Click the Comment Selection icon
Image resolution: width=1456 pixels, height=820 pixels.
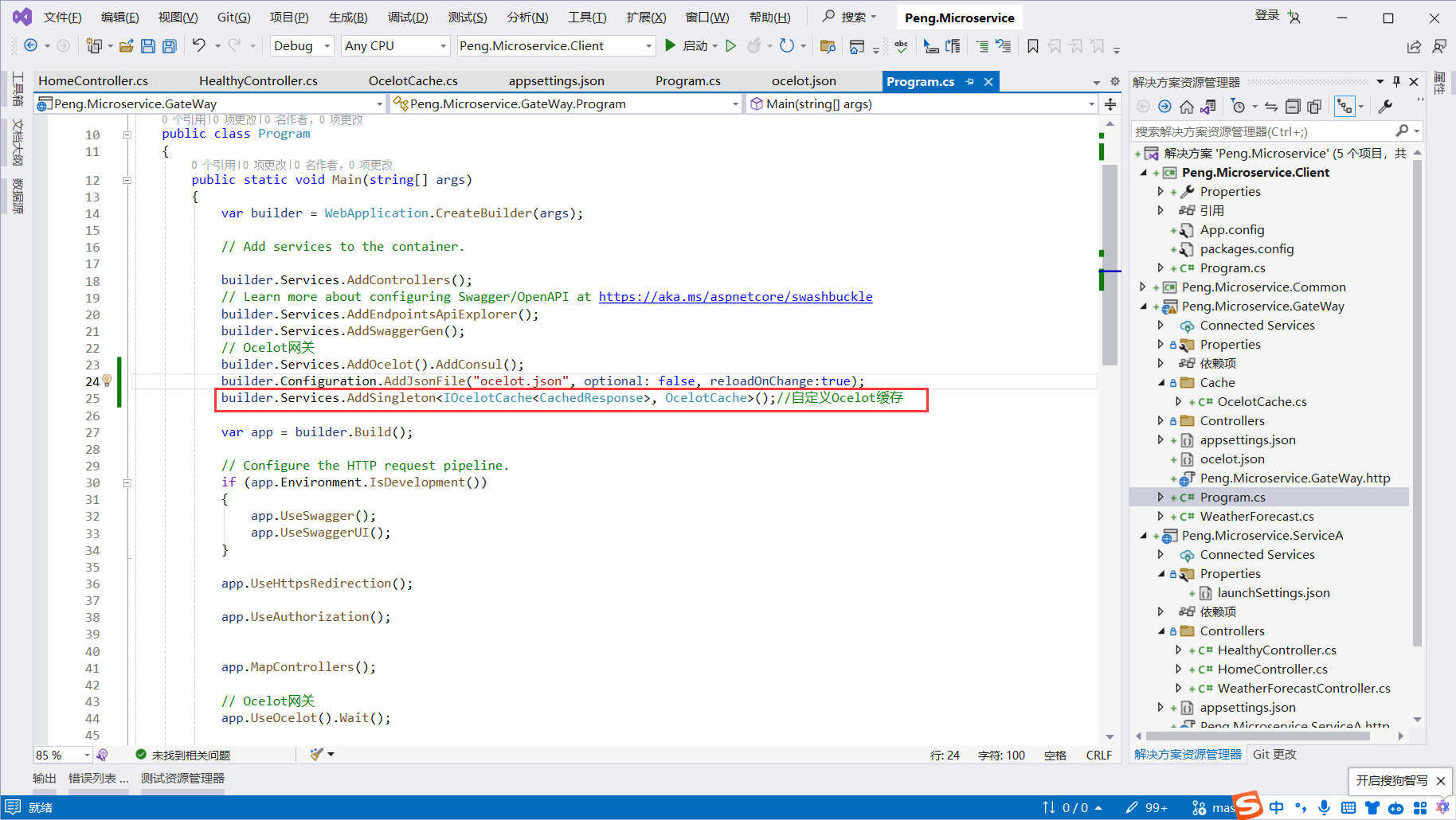coord(982,45)
